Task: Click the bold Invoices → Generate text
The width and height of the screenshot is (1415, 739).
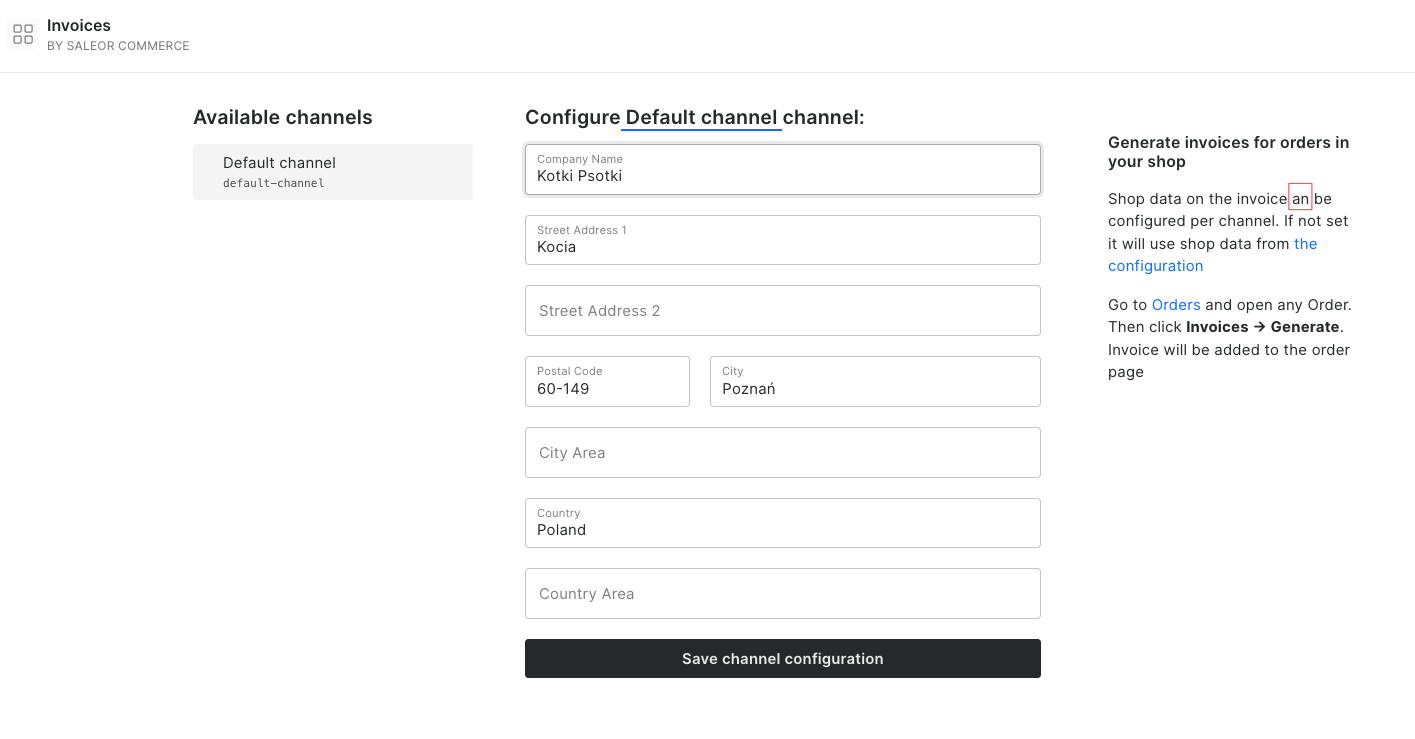Action: [x=1262, y=326]
